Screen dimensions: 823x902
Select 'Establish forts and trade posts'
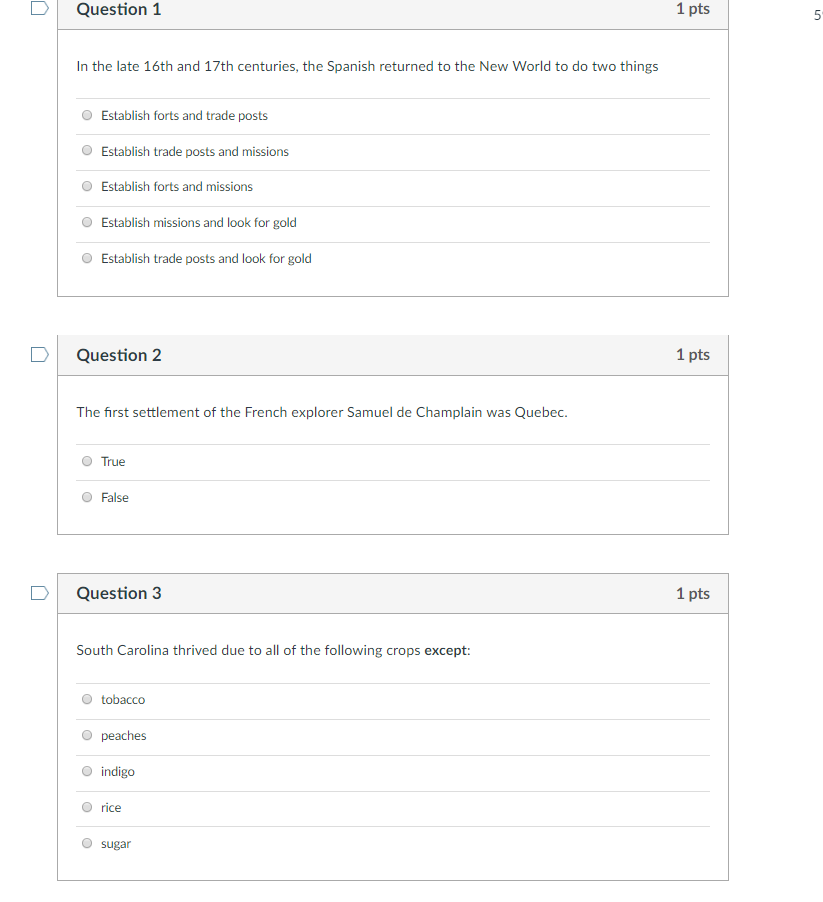click(87, 115)
